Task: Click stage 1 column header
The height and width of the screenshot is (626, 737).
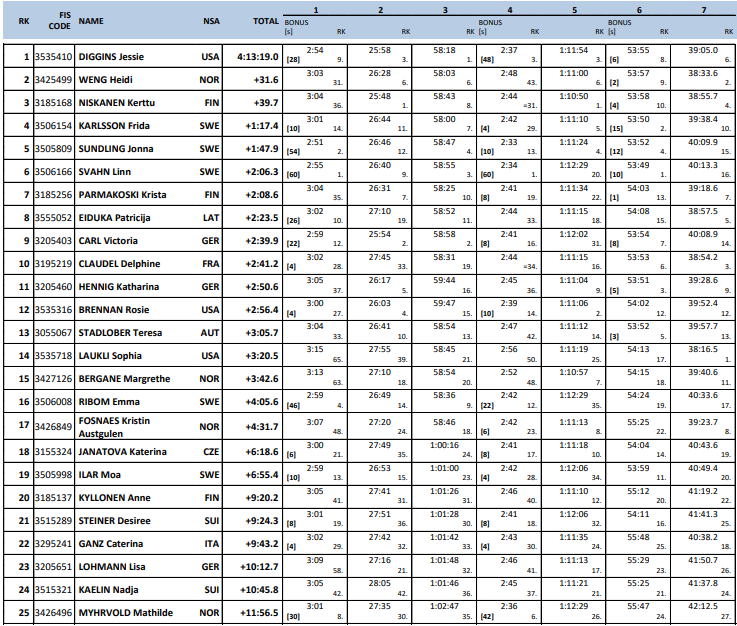Action: pyautogui.click(x=316, y=10)
